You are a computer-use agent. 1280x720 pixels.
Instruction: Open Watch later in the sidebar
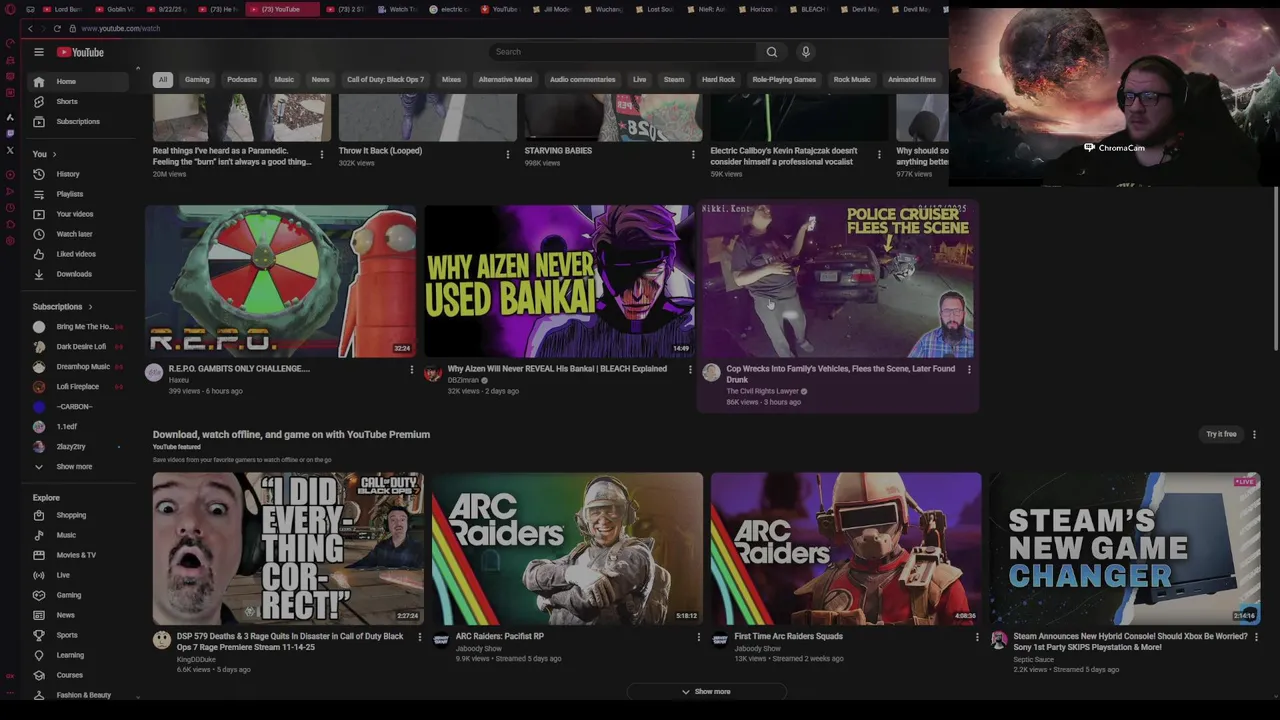click(76, 234)
